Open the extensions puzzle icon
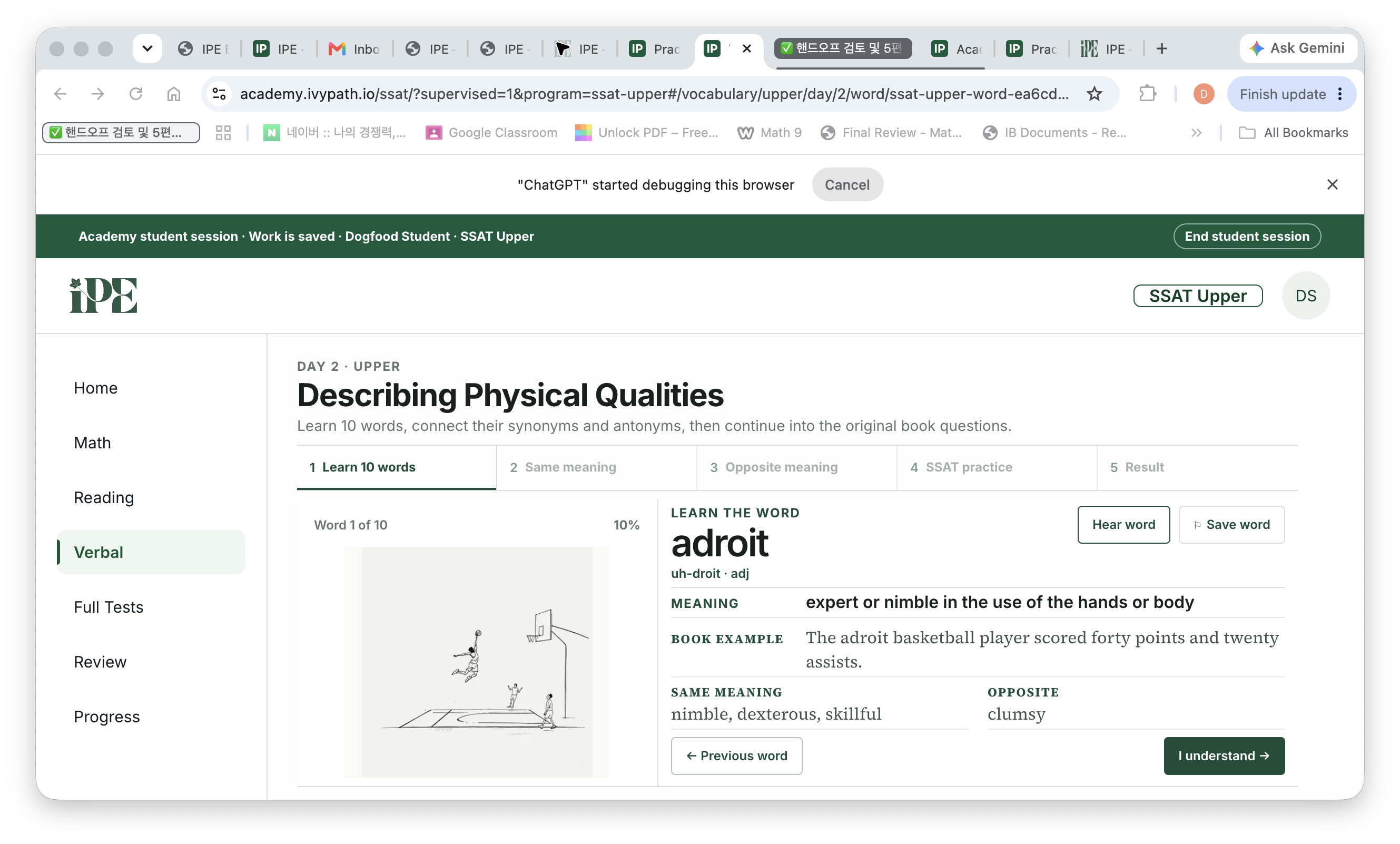This screenshot has width=1400, height=844. tap(1148, 94)
